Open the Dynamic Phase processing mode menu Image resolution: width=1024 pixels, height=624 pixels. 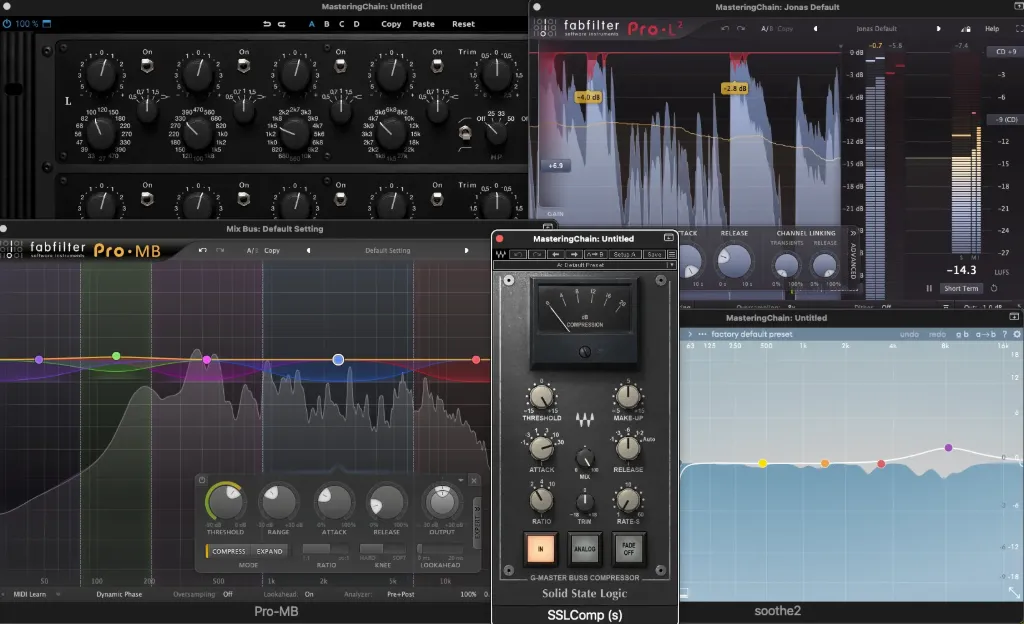click(x=119, y=595)
